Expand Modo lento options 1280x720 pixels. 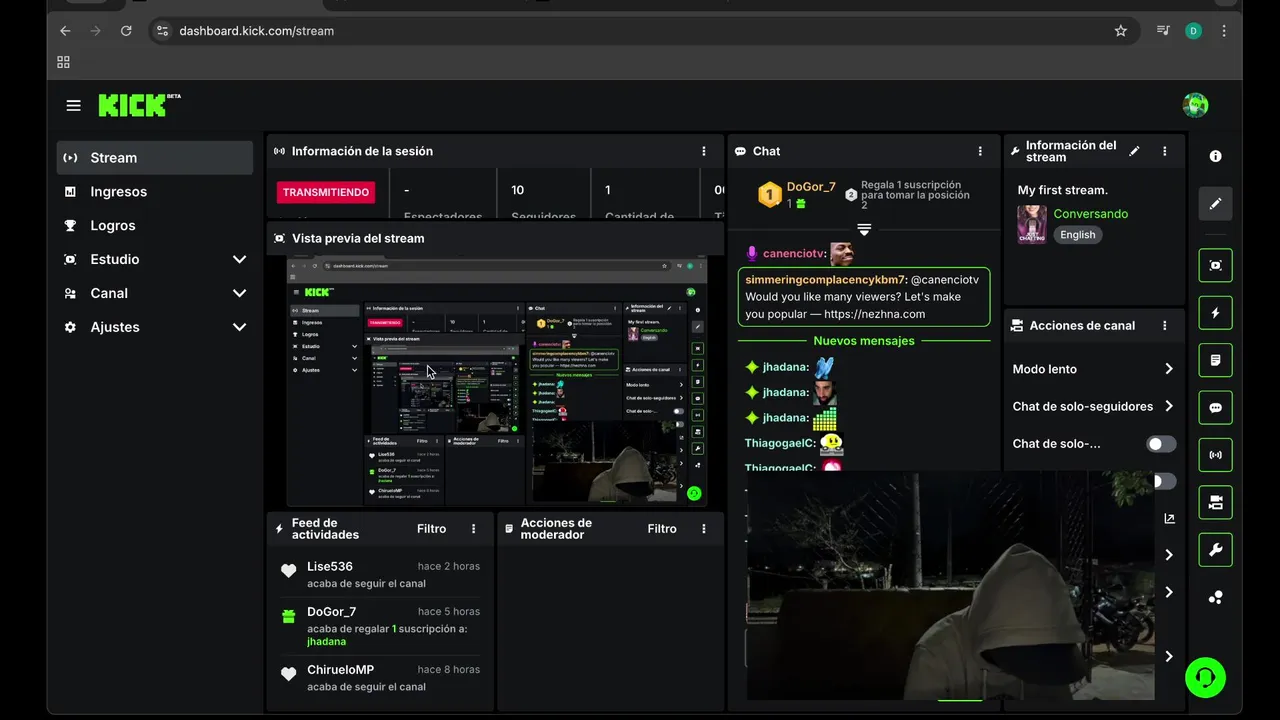coord(1168,369)
